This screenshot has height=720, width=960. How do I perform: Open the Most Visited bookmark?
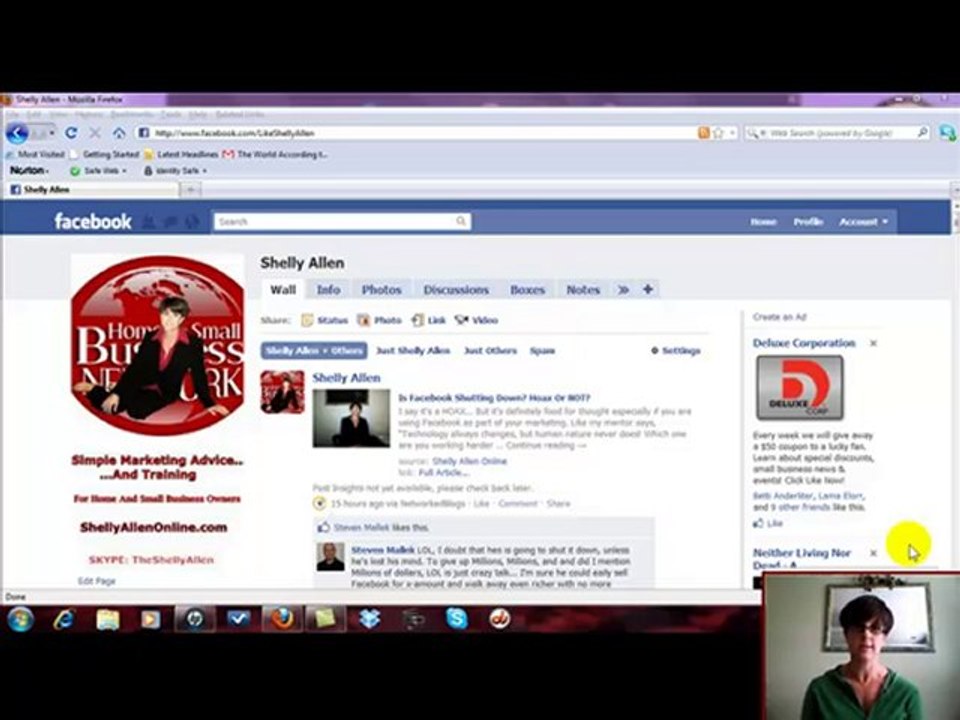pyautogui.click(x=35, y=155)
